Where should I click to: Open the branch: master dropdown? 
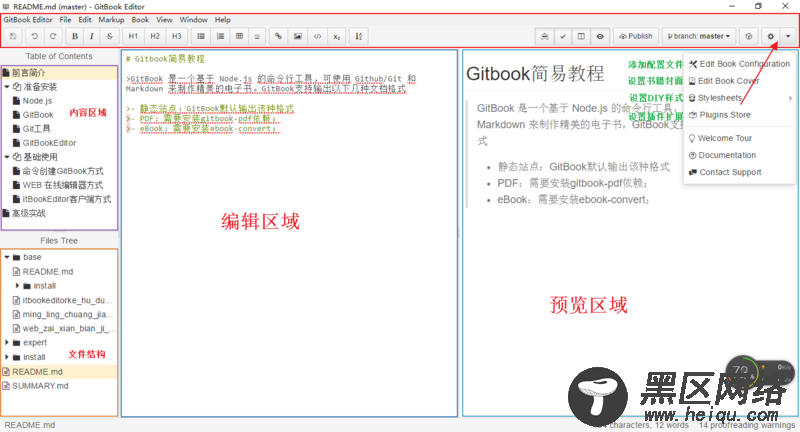(698, 36)
